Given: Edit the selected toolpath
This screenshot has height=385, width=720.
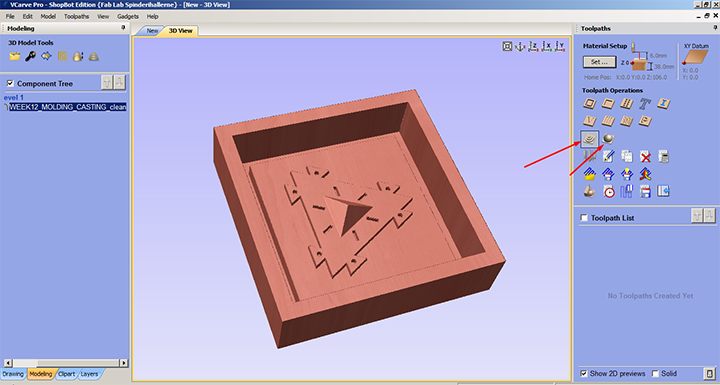Looking at the screenshot, I should tap(608, 157).
